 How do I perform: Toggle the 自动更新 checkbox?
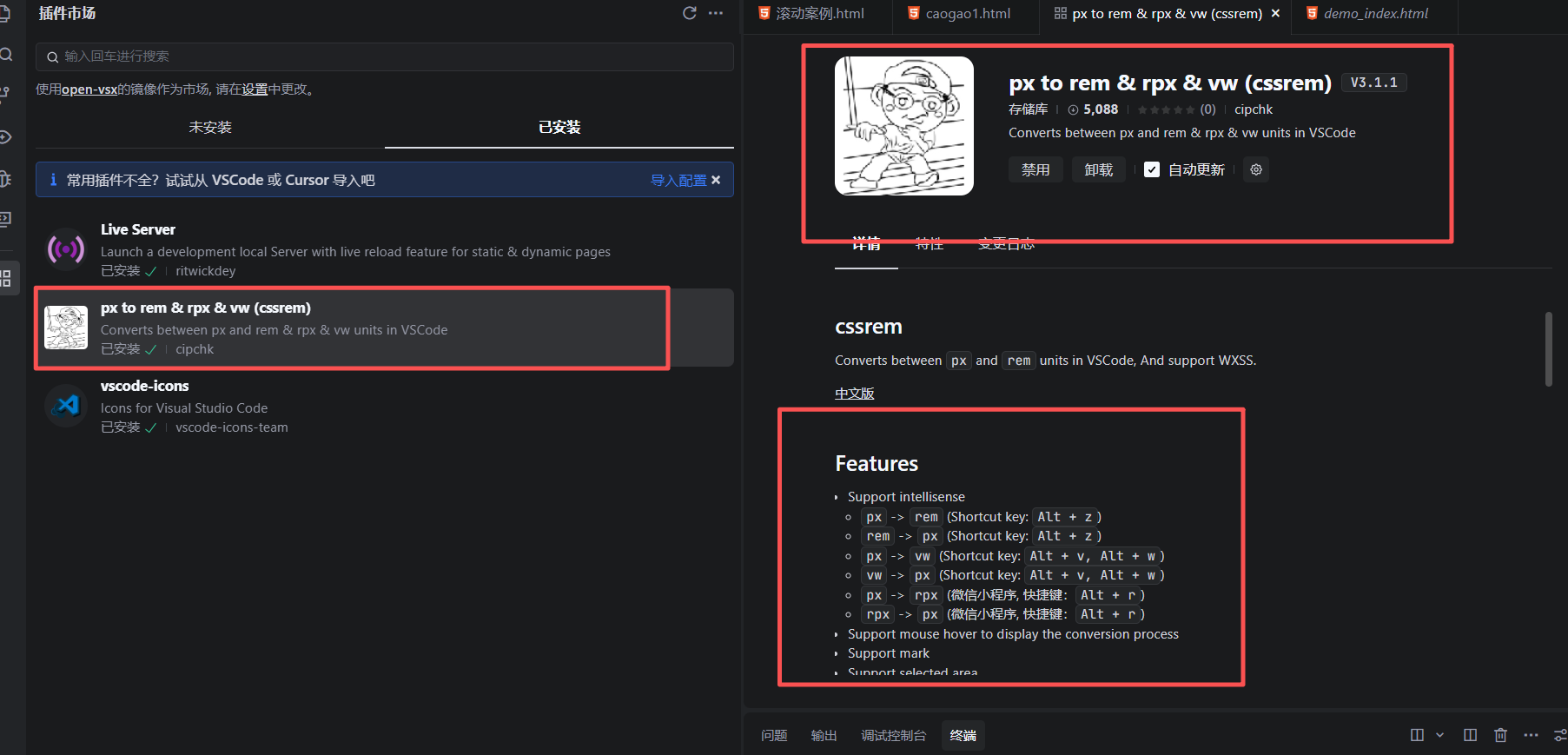coord(1152,169)
